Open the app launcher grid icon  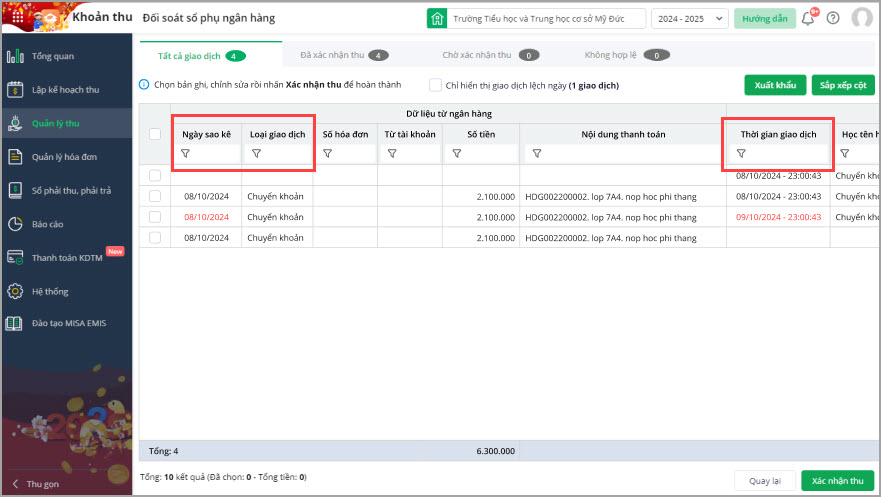point(18,17)
